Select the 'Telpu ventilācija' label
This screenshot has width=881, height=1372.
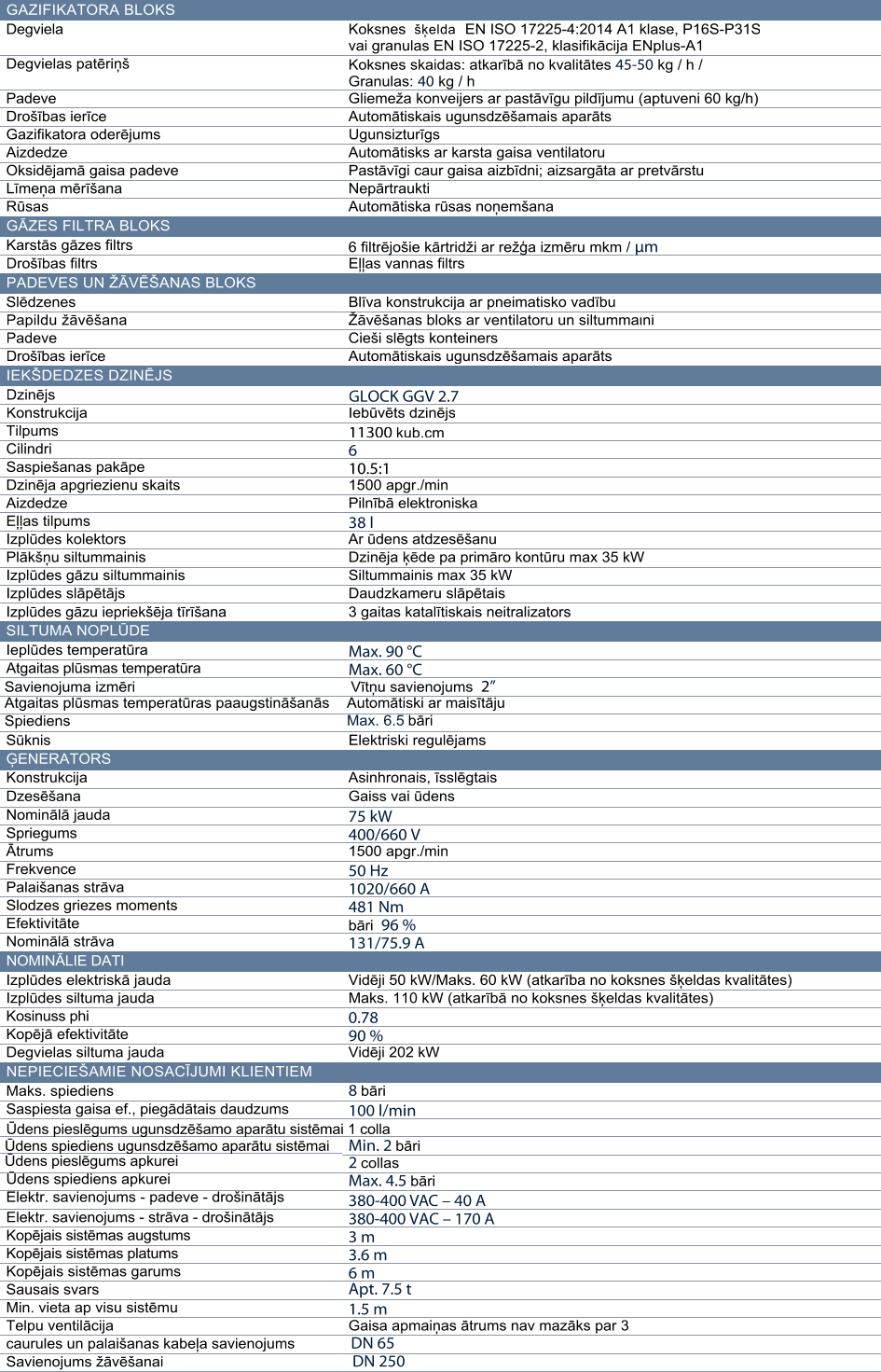tap(60, 1325)
